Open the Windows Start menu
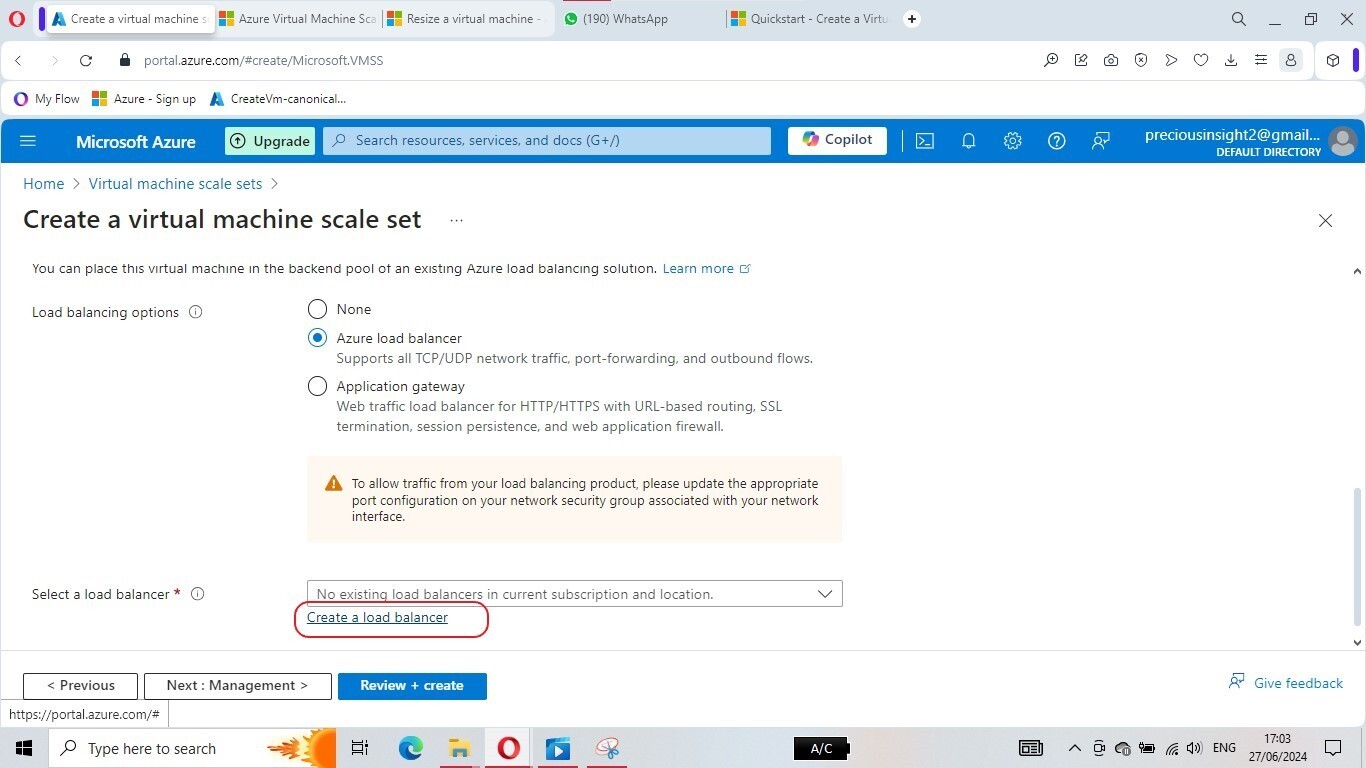Image resolution: width=1366 pixels, height=768 pixels. coord(23,748)
